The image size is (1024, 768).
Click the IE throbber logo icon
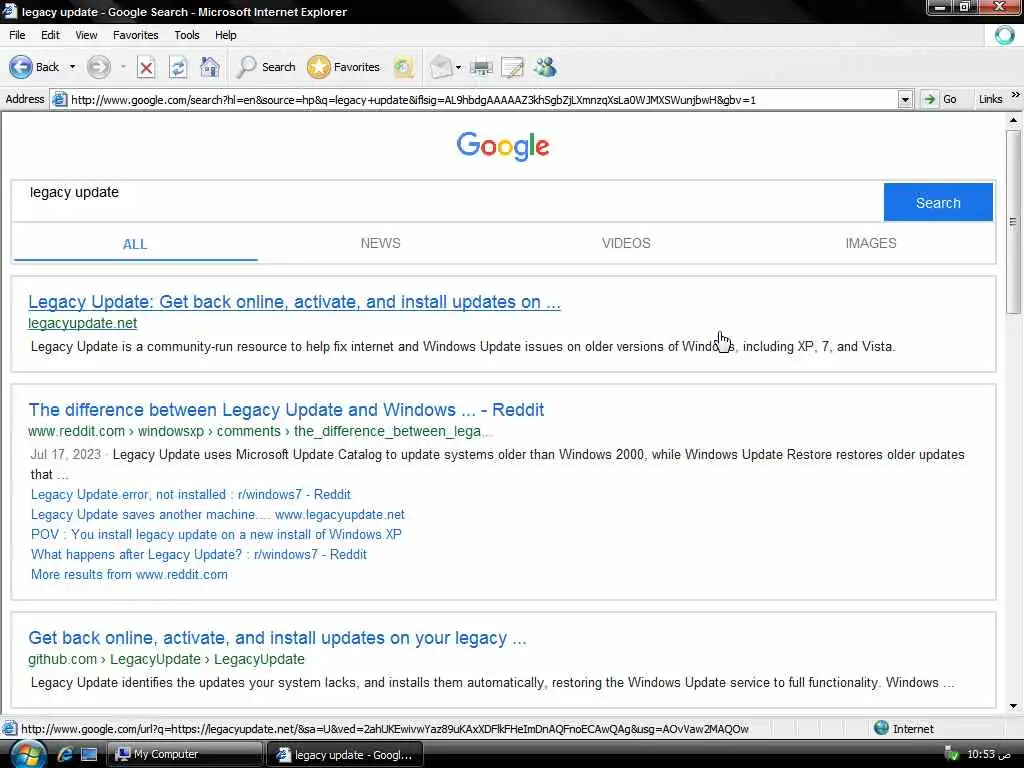(1004, 35)
